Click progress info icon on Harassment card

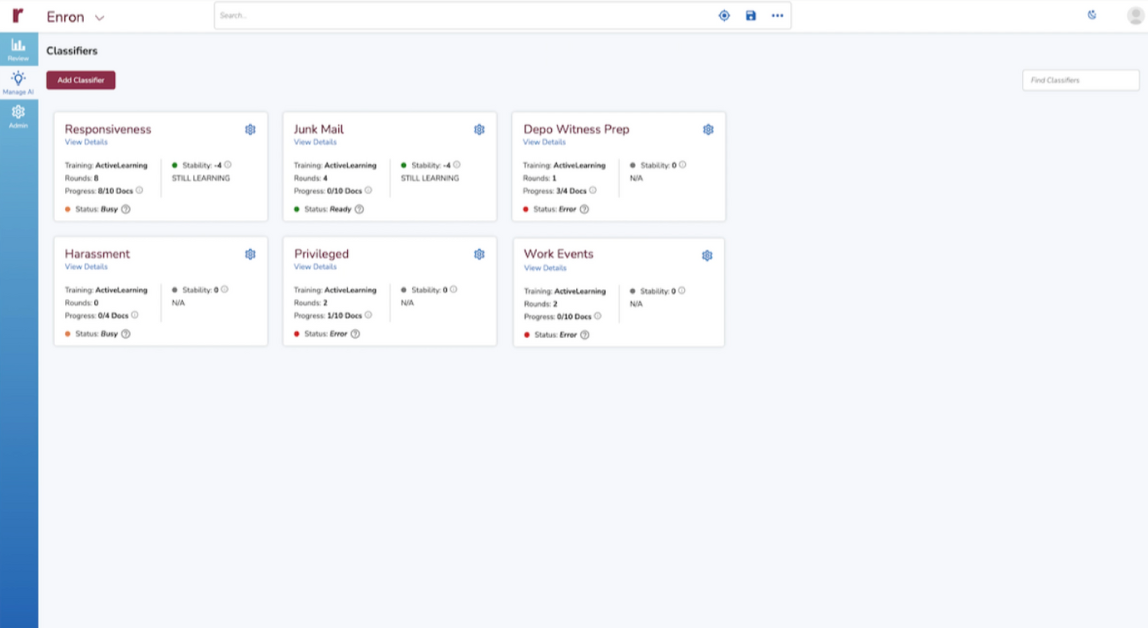(135, 315)
